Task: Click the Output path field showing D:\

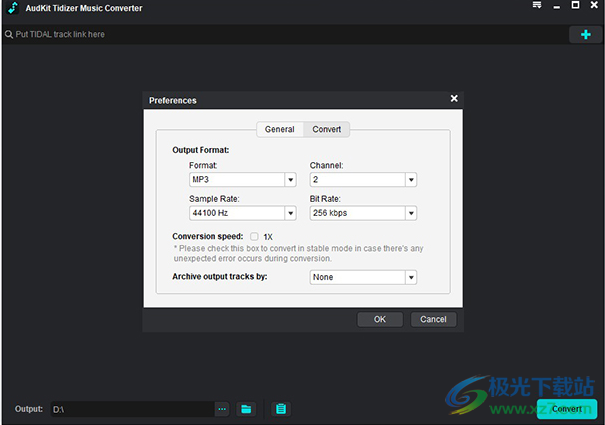Action: [132, 409]
